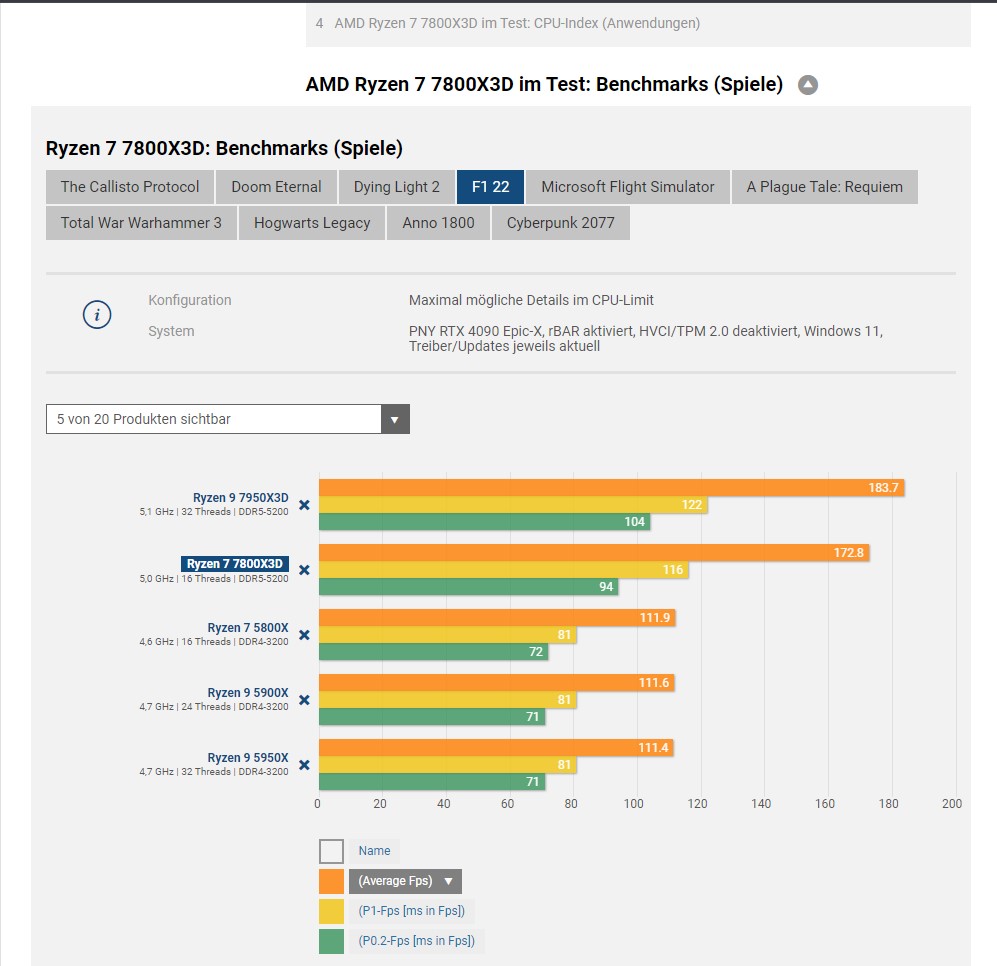
Task: Click the yellow P1-Fps legend swatch
Action: coord(331,911)
